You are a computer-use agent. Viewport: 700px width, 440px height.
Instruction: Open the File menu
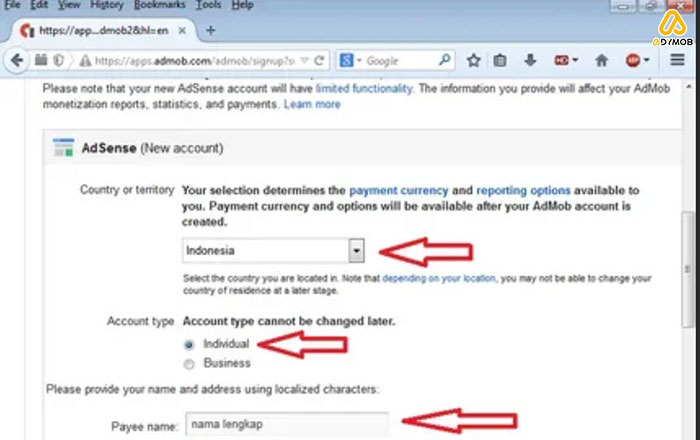[12, 5]
